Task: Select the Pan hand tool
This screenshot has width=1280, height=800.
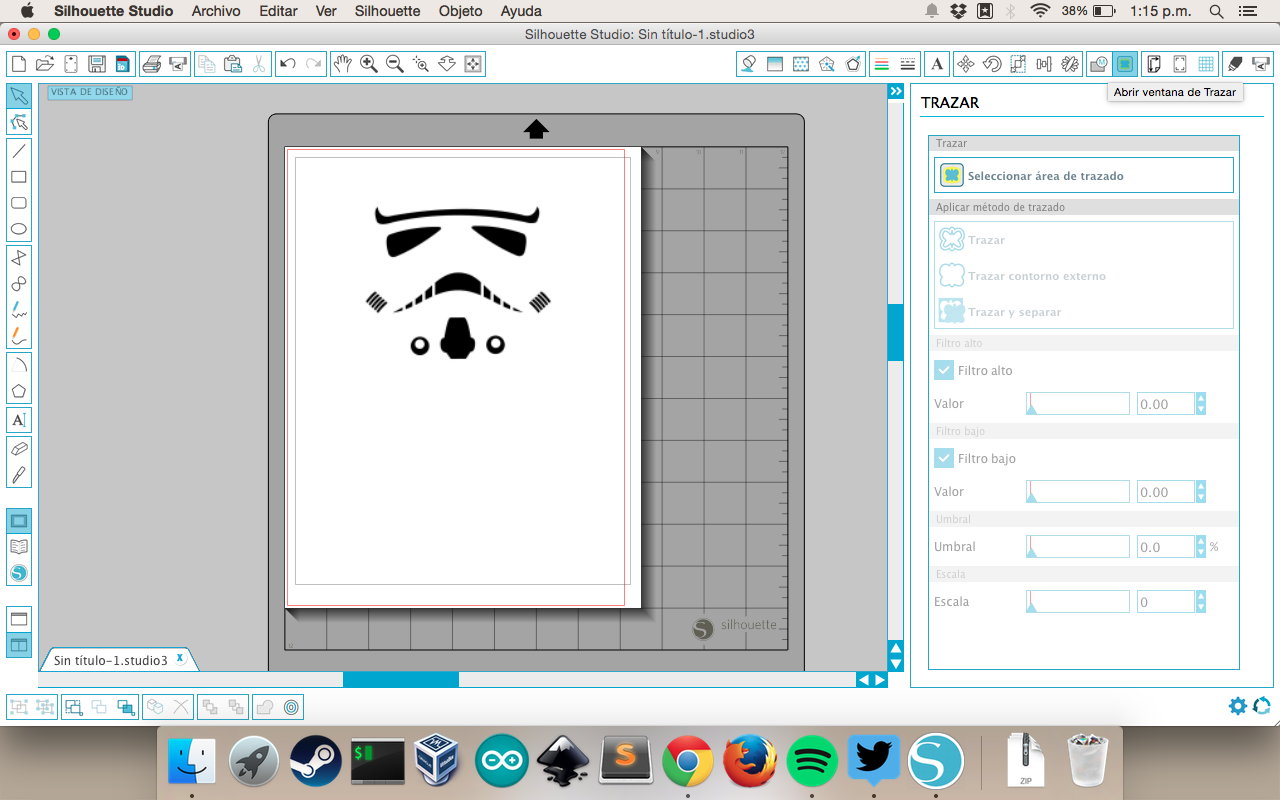Action: (x=342, y=64)
